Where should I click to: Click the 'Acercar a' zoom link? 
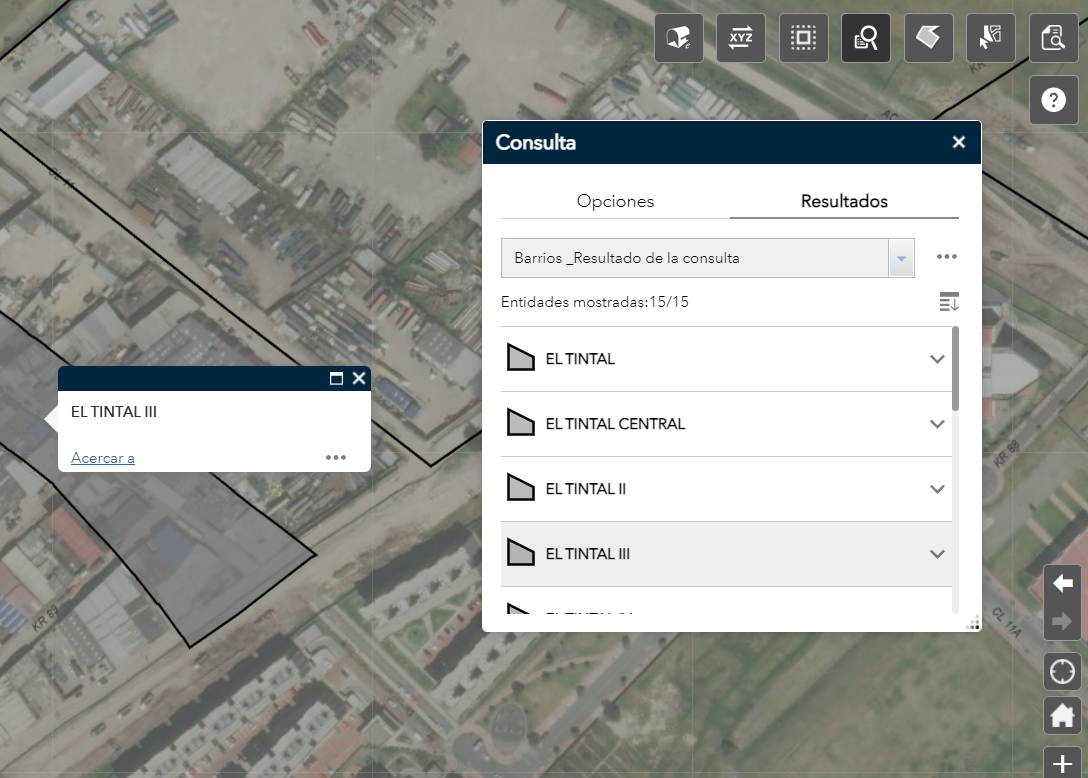(x=103, y=458)
